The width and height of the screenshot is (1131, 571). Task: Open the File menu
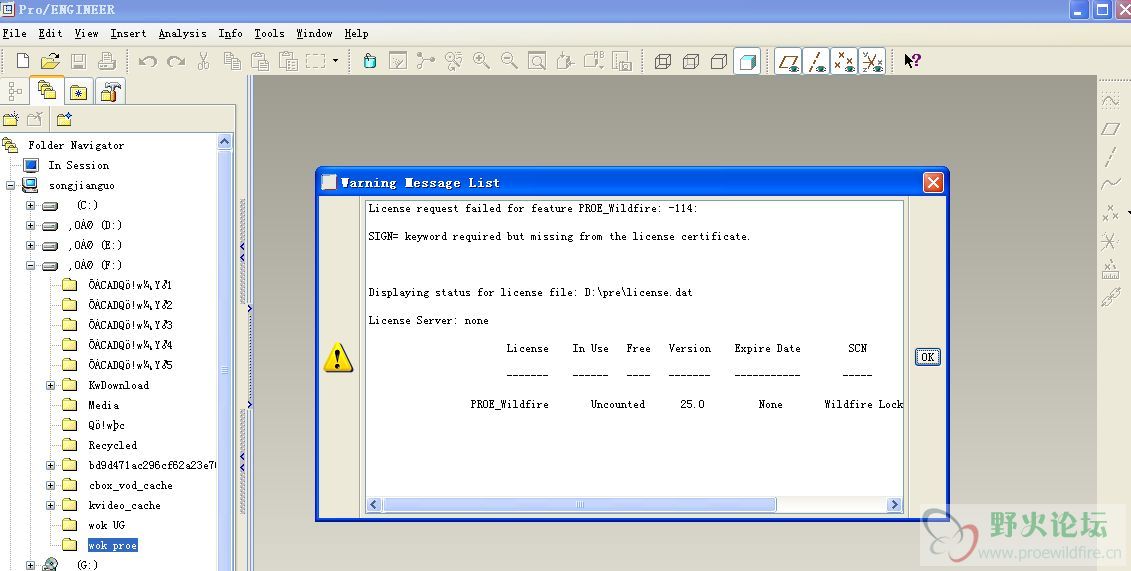point(14,33)
